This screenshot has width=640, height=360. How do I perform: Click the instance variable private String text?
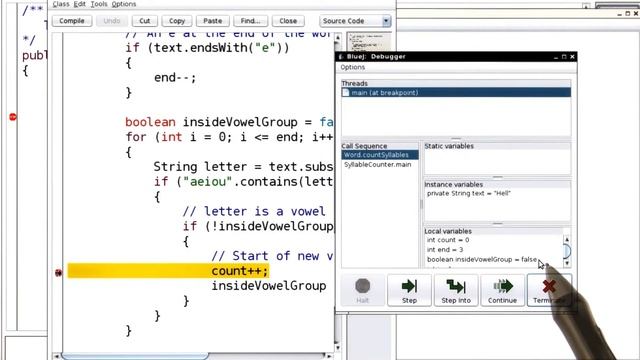click(x=469, y=193)
